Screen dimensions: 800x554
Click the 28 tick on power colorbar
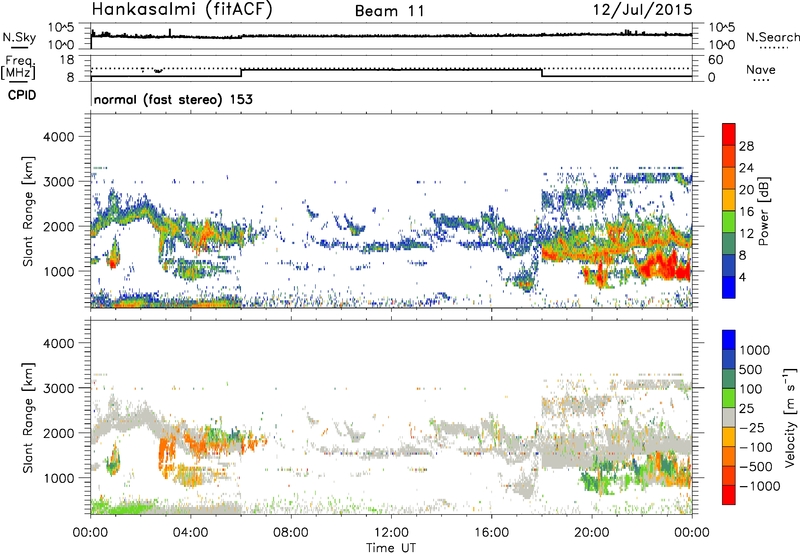746,146
